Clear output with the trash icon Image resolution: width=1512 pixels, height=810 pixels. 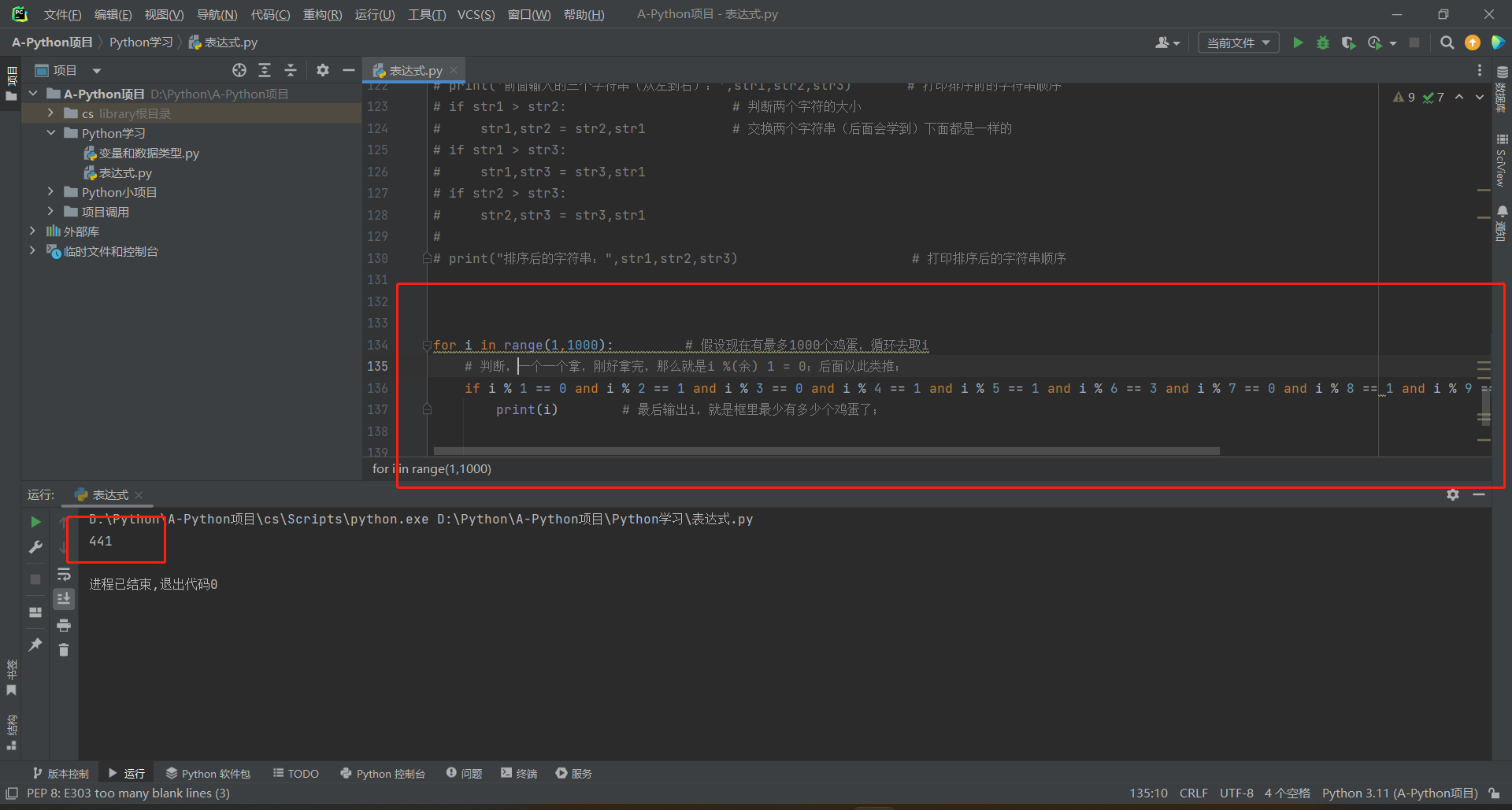pos(64,649)
